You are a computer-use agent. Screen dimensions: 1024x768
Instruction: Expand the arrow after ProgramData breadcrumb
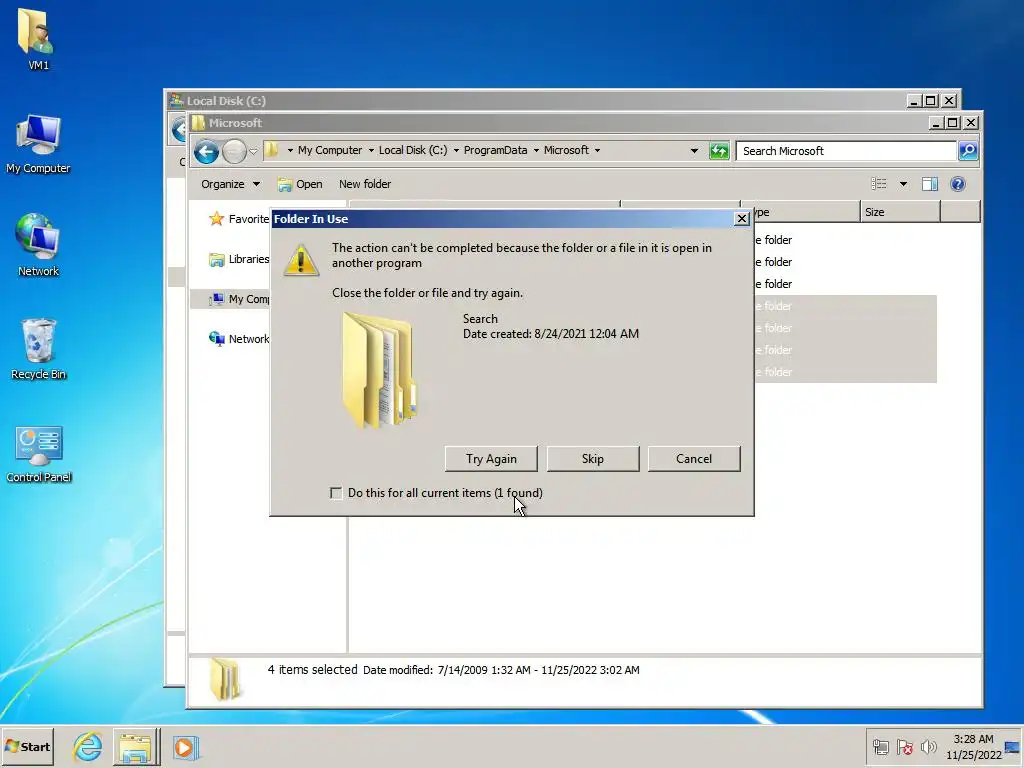tap(536, 150)
